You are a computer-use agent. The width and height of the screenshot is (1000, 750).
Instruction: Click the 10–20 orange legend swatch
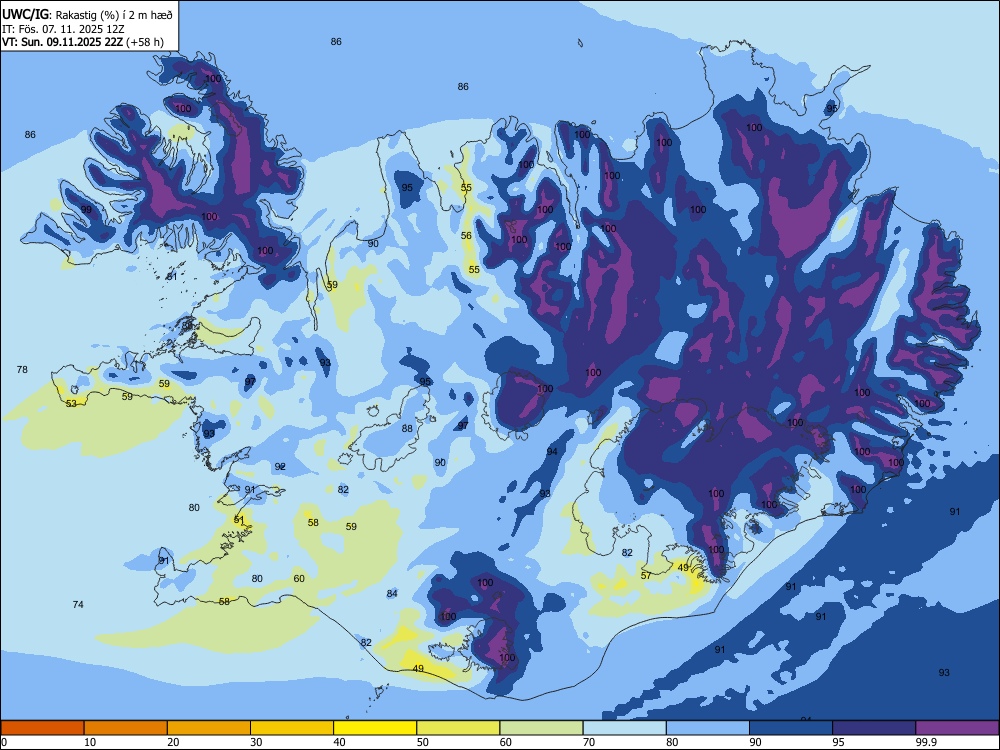[x=126, y=728]
